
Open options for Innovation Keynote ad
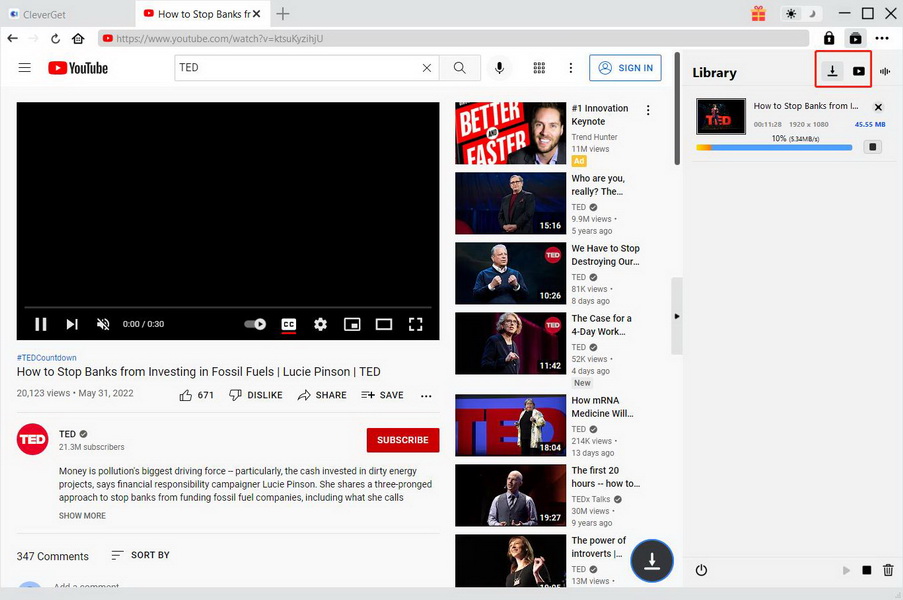(x=648, y=110)
